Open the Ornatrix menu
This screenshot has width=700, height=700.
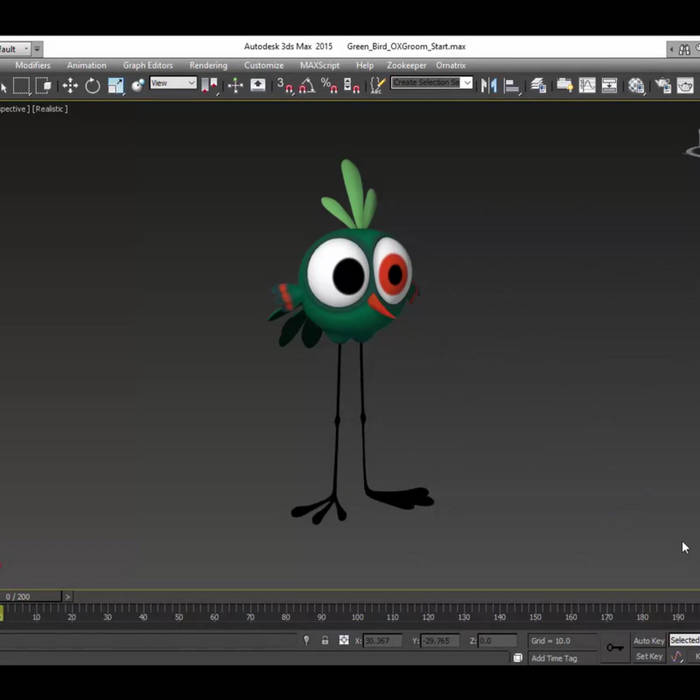point(450,65)
